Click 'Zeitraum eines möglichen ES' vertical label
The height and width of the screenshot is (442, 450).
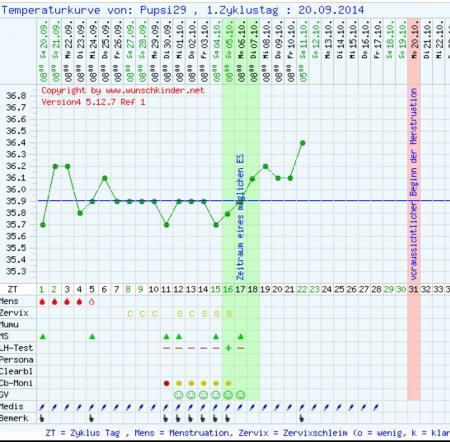point(240,217)
